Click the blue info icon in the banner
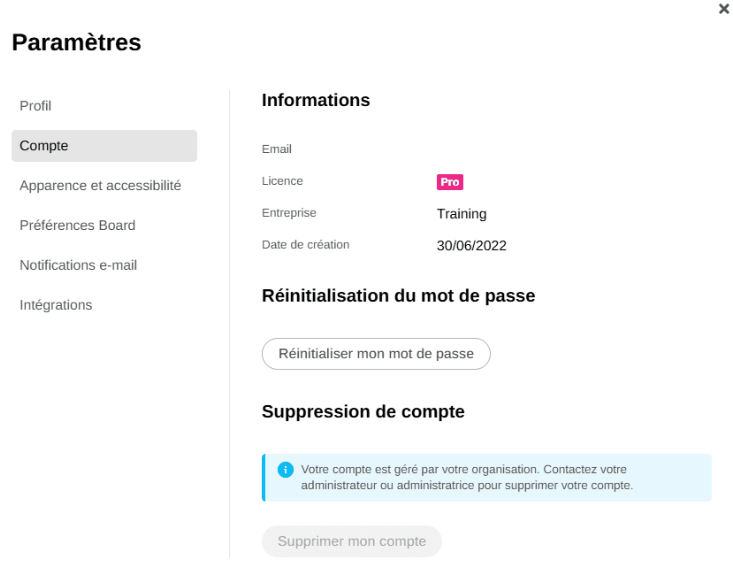 (285, 470)
